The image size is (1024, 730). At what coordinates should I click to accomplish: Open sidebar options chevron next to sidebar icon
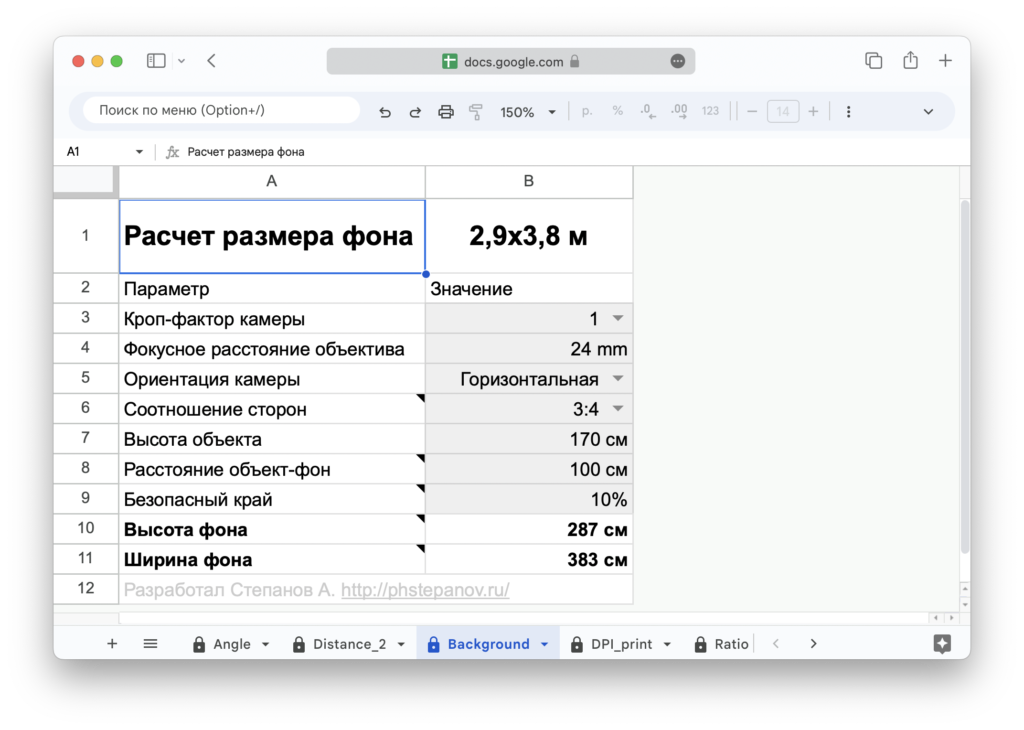tap(182, 61)
